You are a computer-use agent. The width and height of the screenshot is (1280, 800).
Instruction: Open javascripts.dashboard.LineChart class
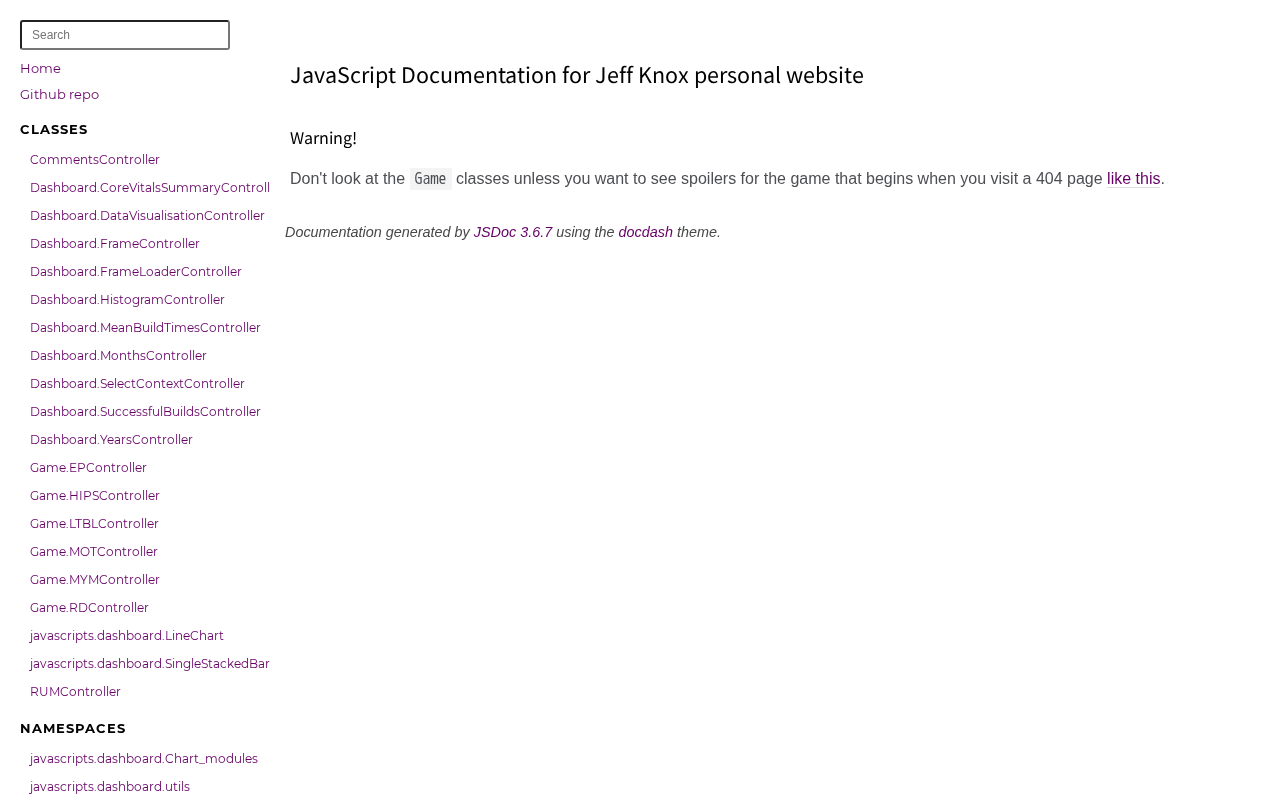click(127, 636)
